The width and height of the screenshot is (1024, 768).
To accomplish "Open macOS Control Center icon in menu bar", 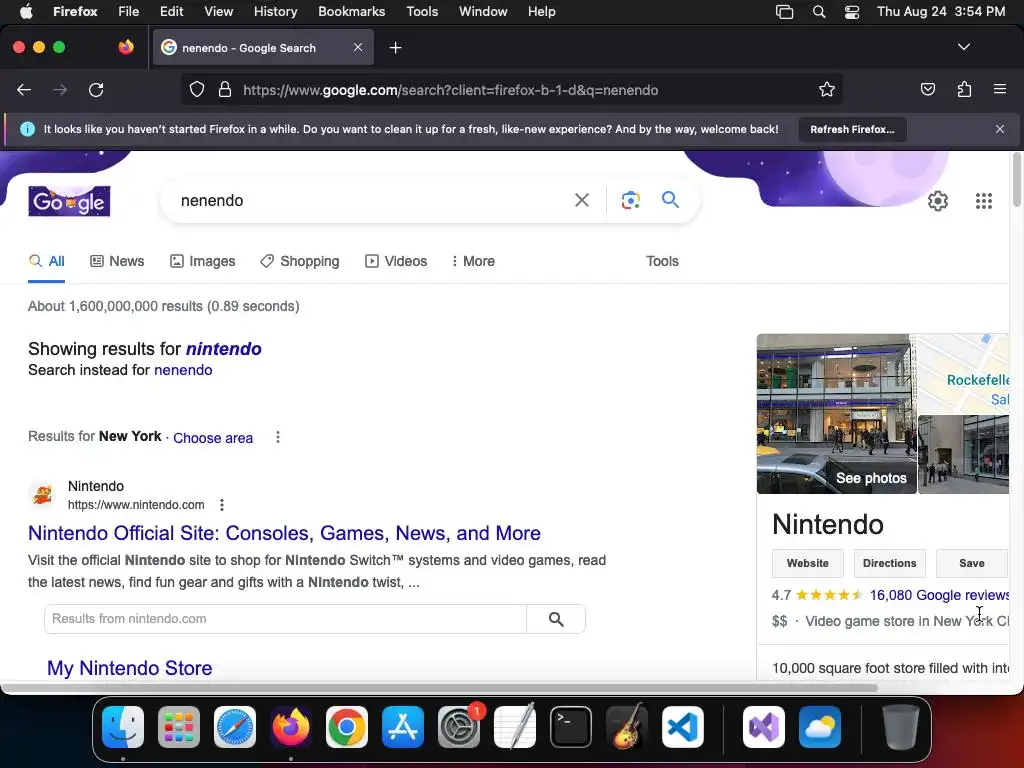I will pos(852,12).
